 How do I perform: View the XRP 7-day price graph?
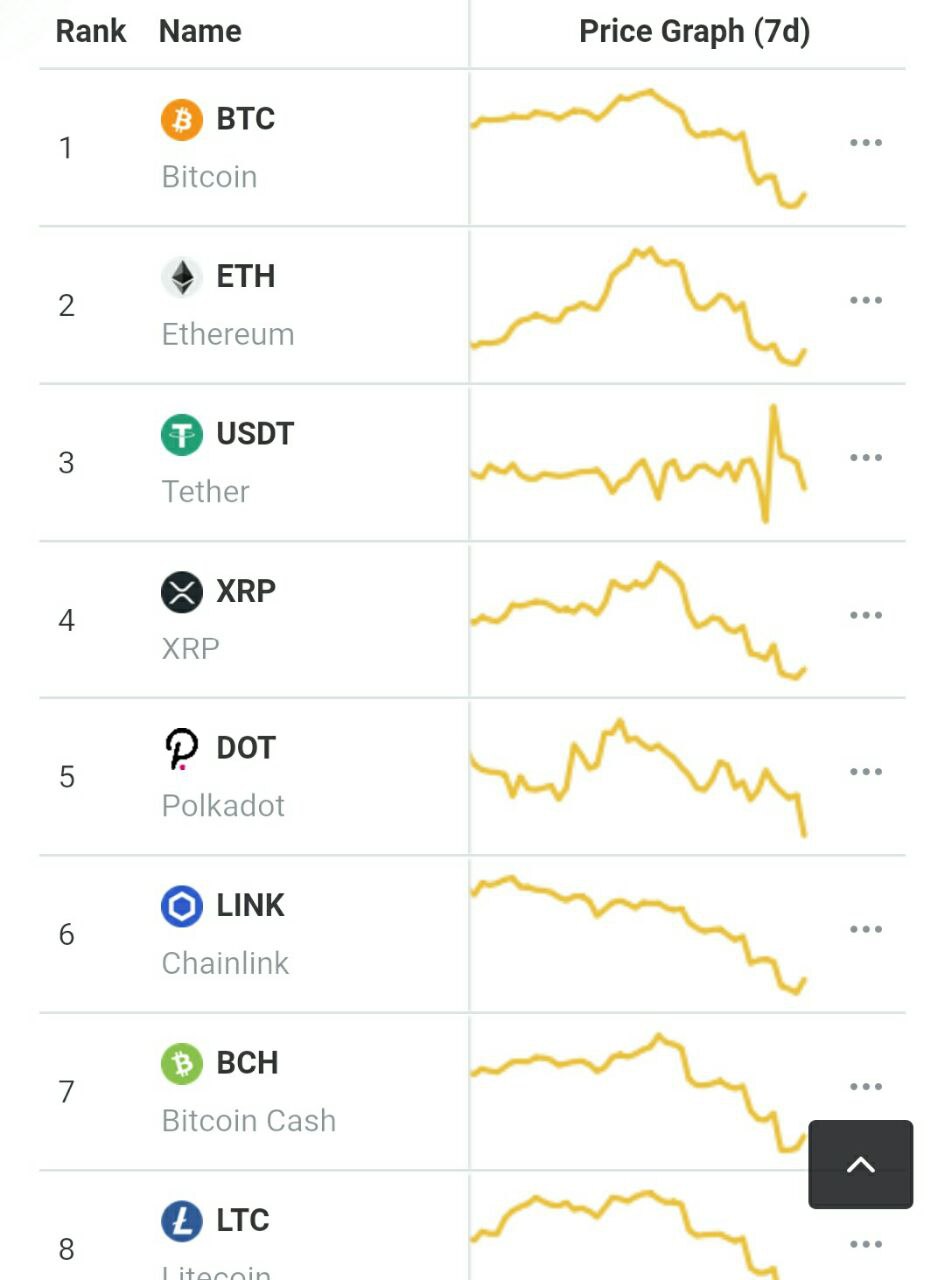(x=638, y=620)
